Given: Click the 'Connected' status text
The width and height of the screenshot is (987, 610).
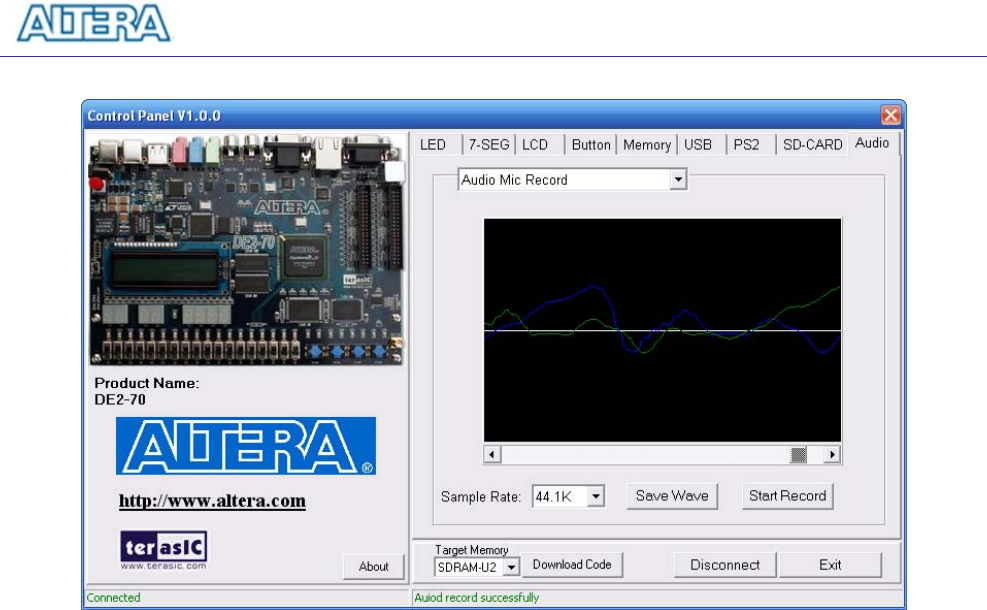Looking at the screenshot, I should pos(113,597).
